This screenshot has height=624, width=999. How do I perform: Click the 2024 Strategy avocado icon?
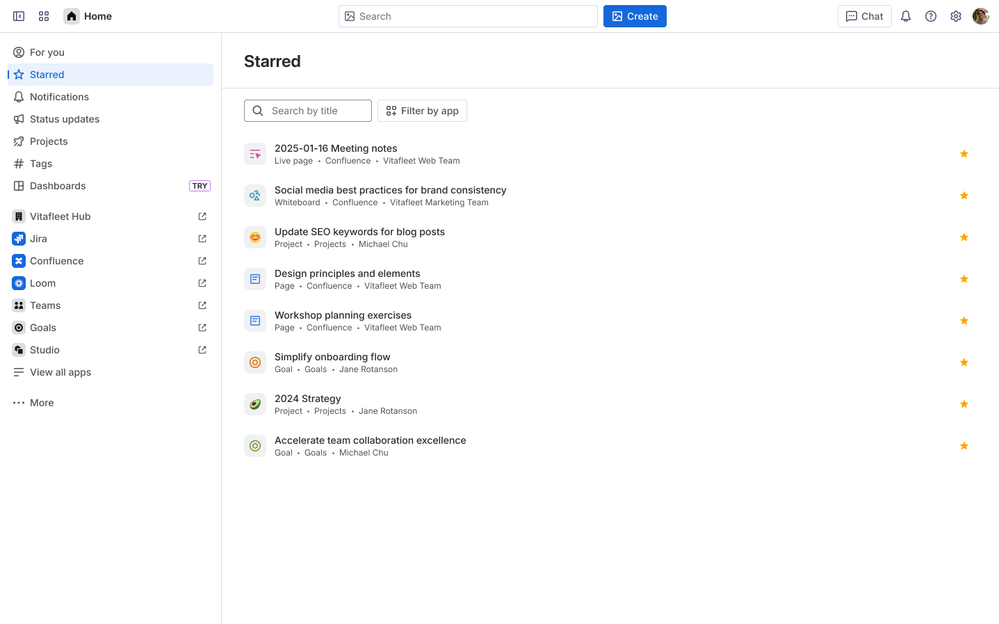coord(255,405)
